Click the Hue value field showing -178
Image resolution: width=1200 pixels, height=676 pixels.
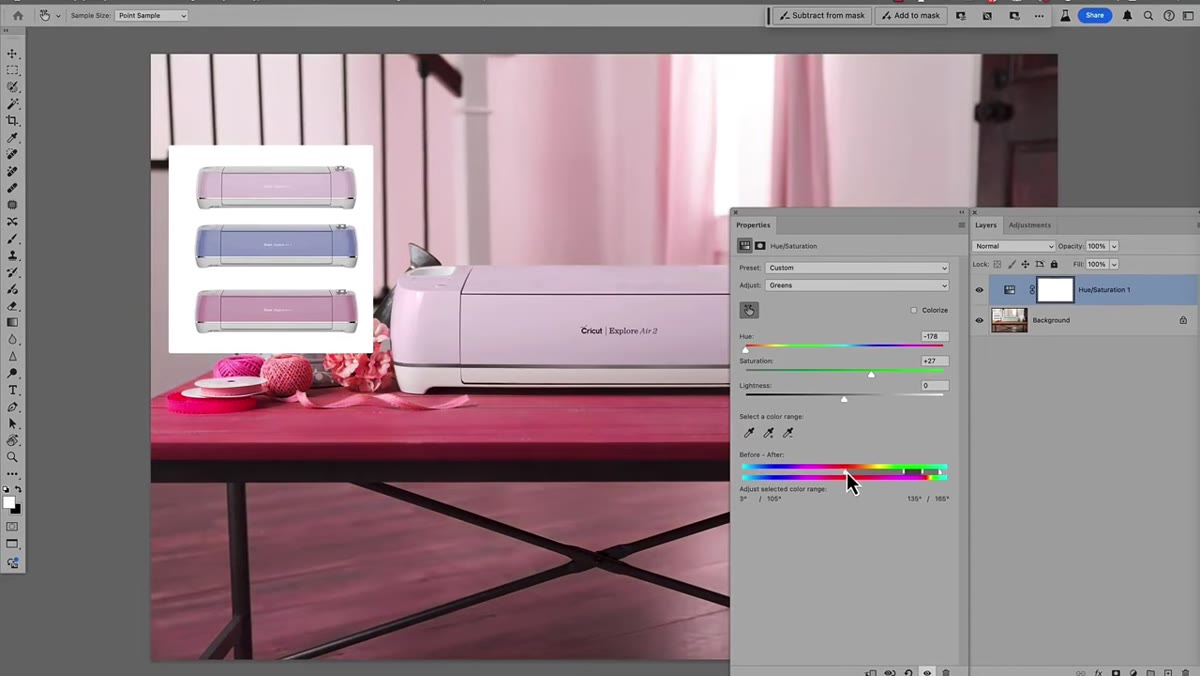[x=934, y=337]
